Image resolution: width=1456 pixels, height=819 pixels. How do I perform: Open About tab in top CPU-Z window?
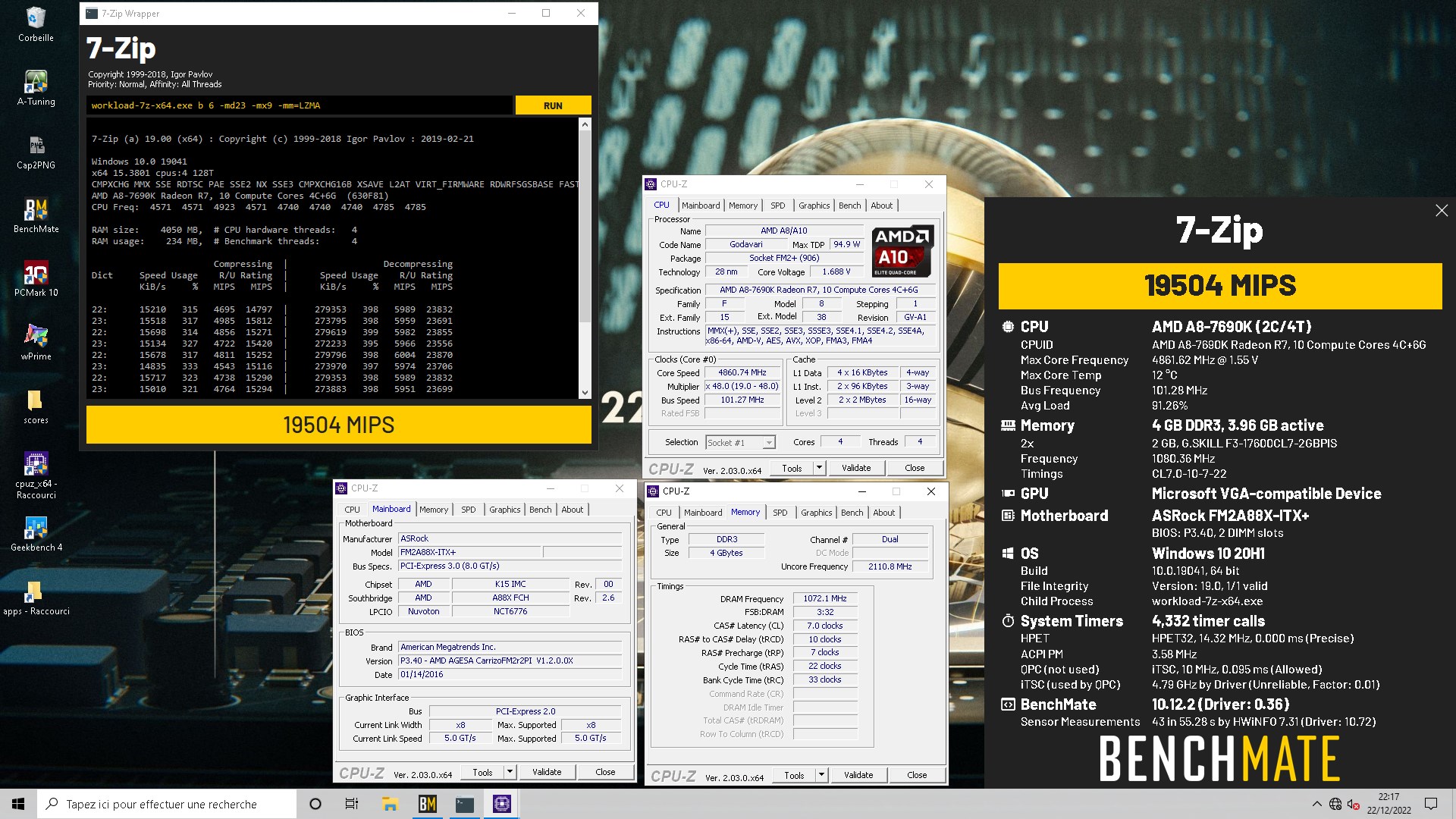tap(882, 206)
